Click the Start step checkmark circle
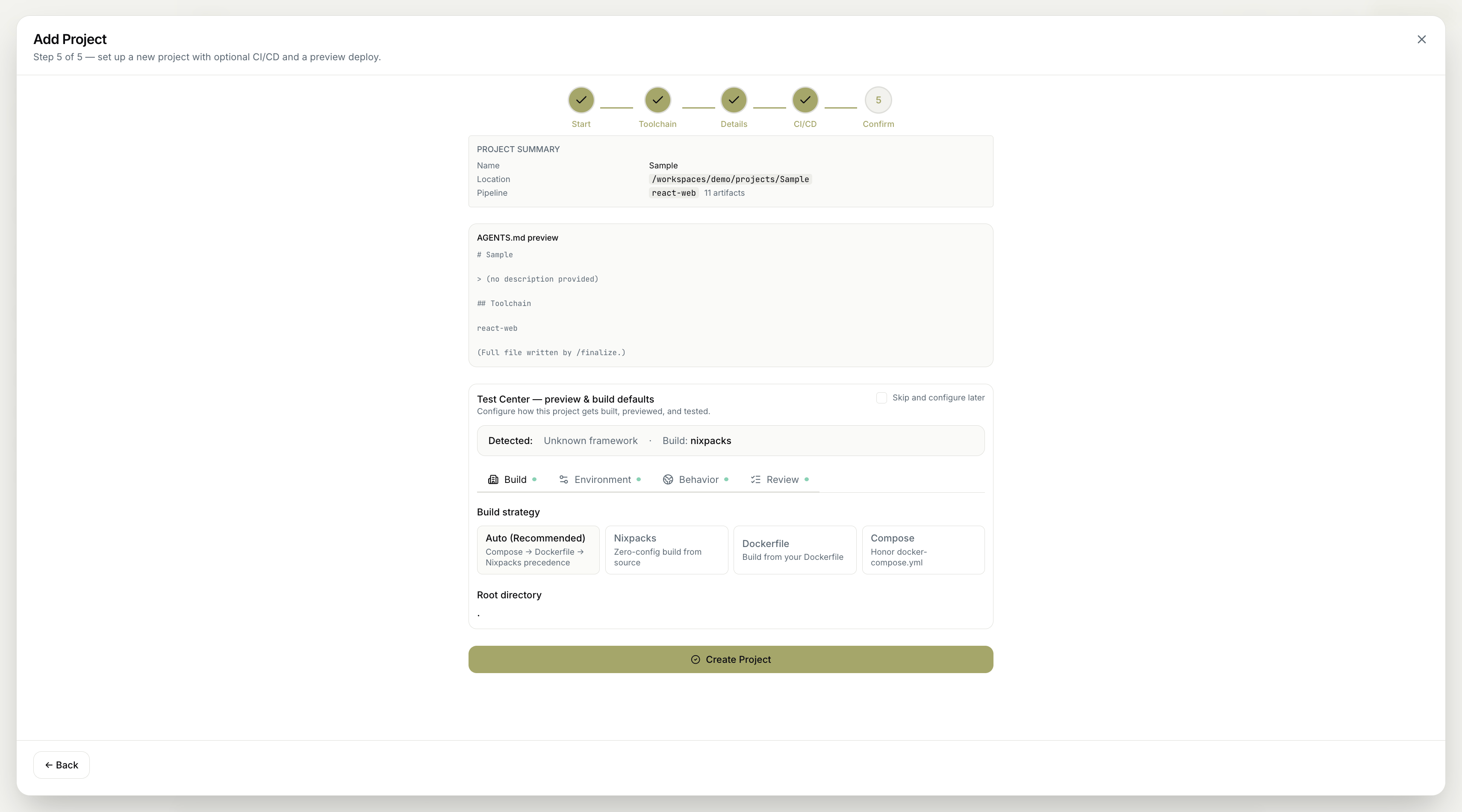The height and width of the screenshot is (812, 1462). (581, 100)
